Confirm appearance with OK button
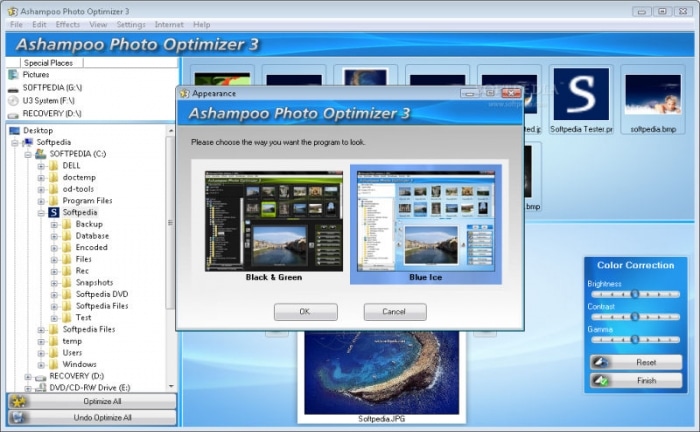700x432 pixels. tap(305, 312)
